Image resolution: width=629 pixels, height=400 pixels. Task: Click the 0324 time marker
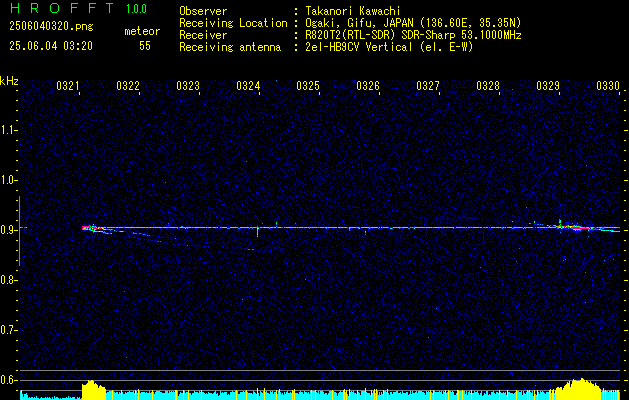[248, 85]
